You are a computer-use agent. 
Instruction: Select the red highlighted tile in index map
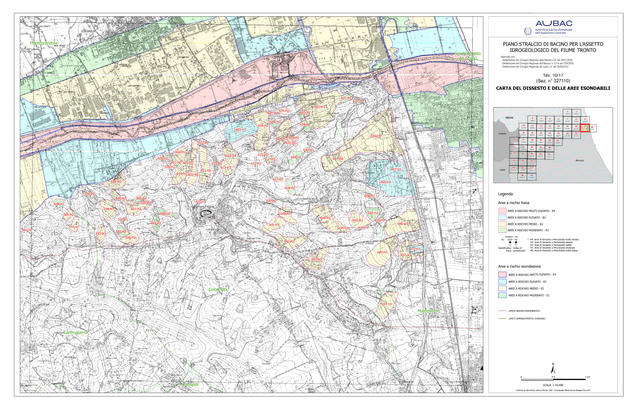[x=584, y=128]
